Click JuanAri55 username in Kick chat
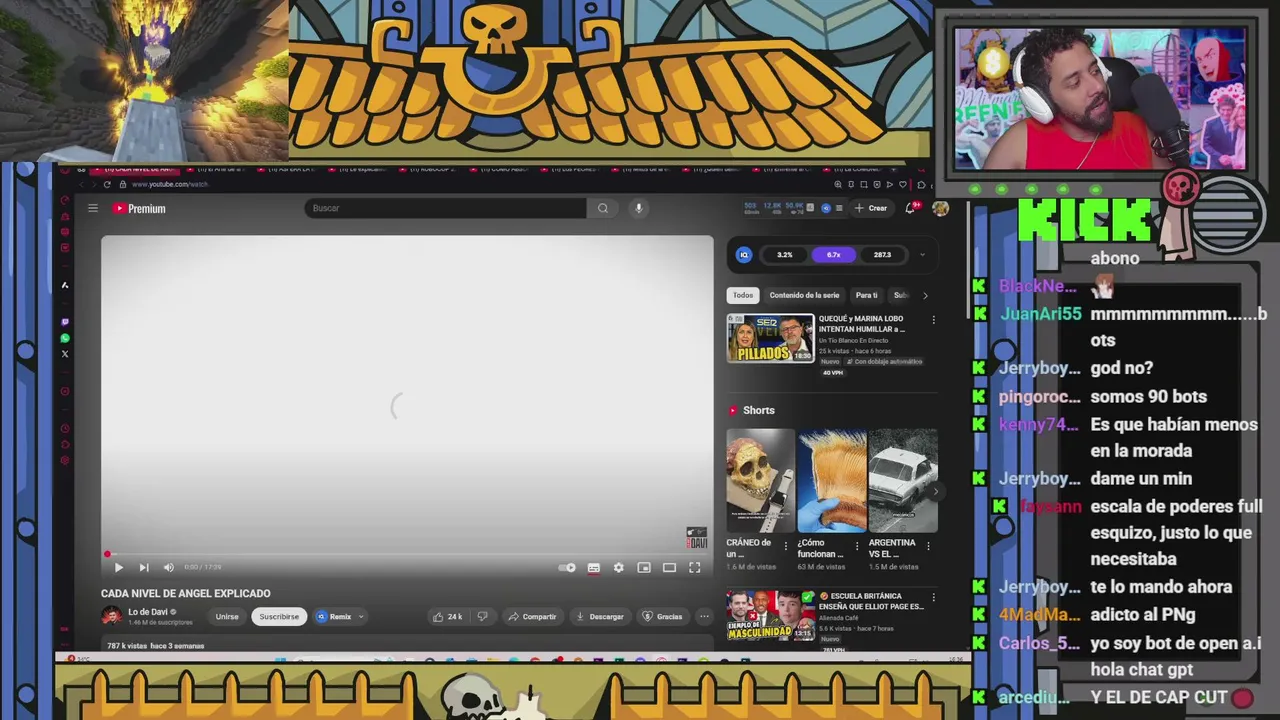The height and width of the screenshot is (720, 1280). click(x=1040, y=314)
